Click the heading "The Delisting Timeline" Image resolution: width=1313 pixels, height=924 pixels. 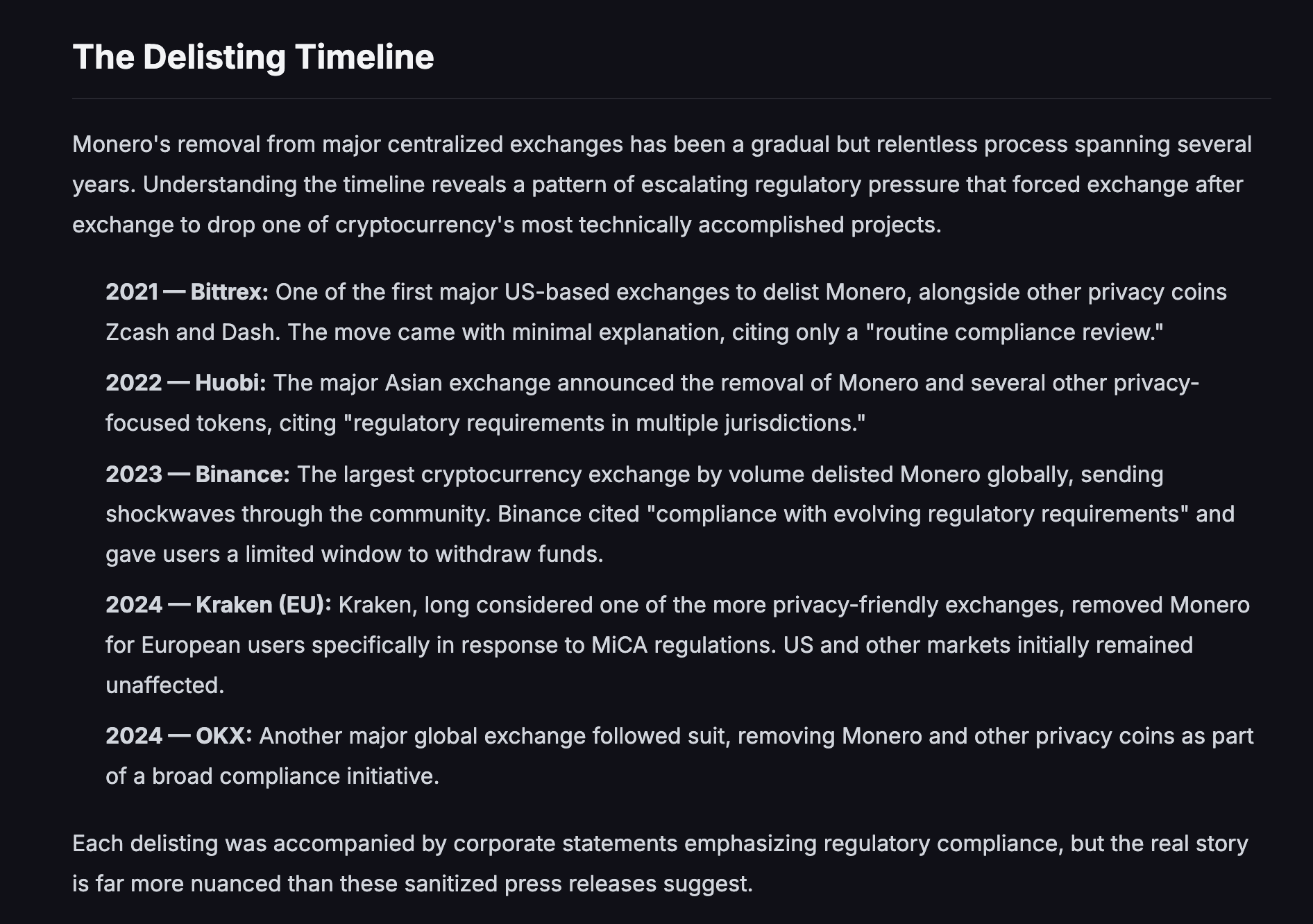coord(253,57)
